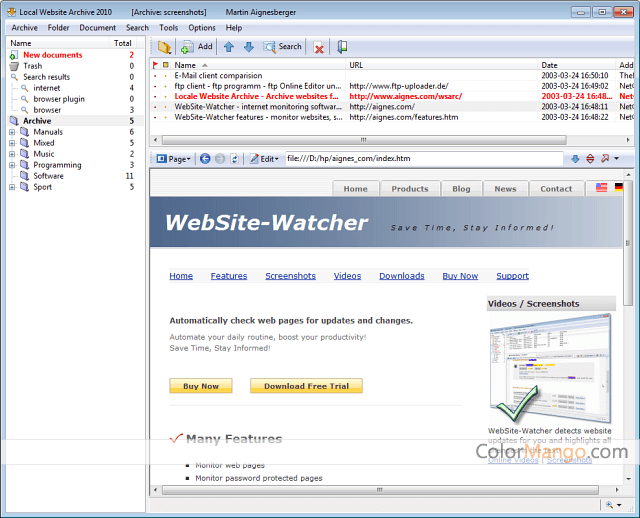This screenshot has height=518, width=640.
Task: Select the US flag language icon
Action: pyautogui.click(x=601, y=187)
